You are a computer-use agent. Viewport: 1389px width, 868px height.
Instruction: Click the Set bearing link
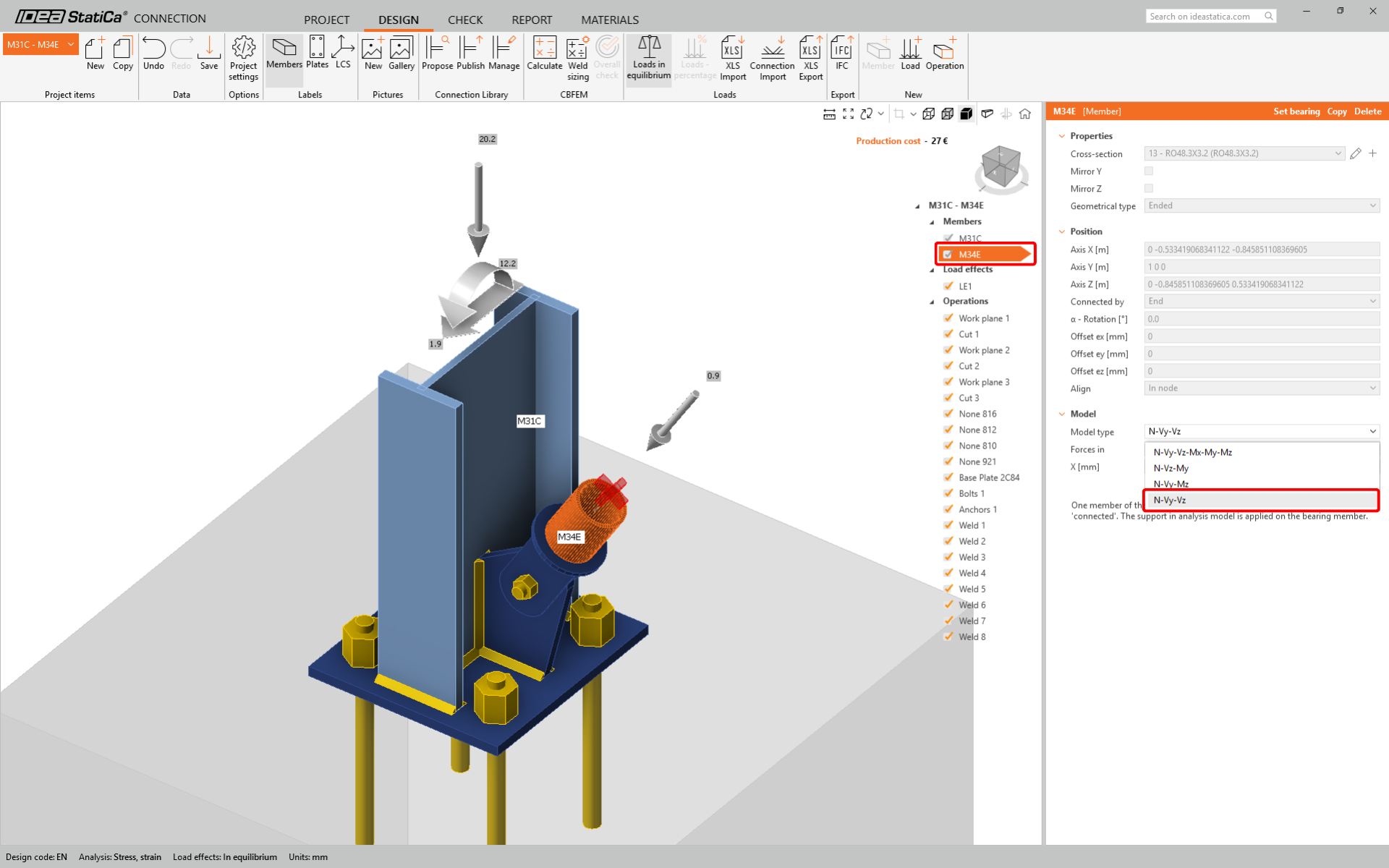[1296, 111]
